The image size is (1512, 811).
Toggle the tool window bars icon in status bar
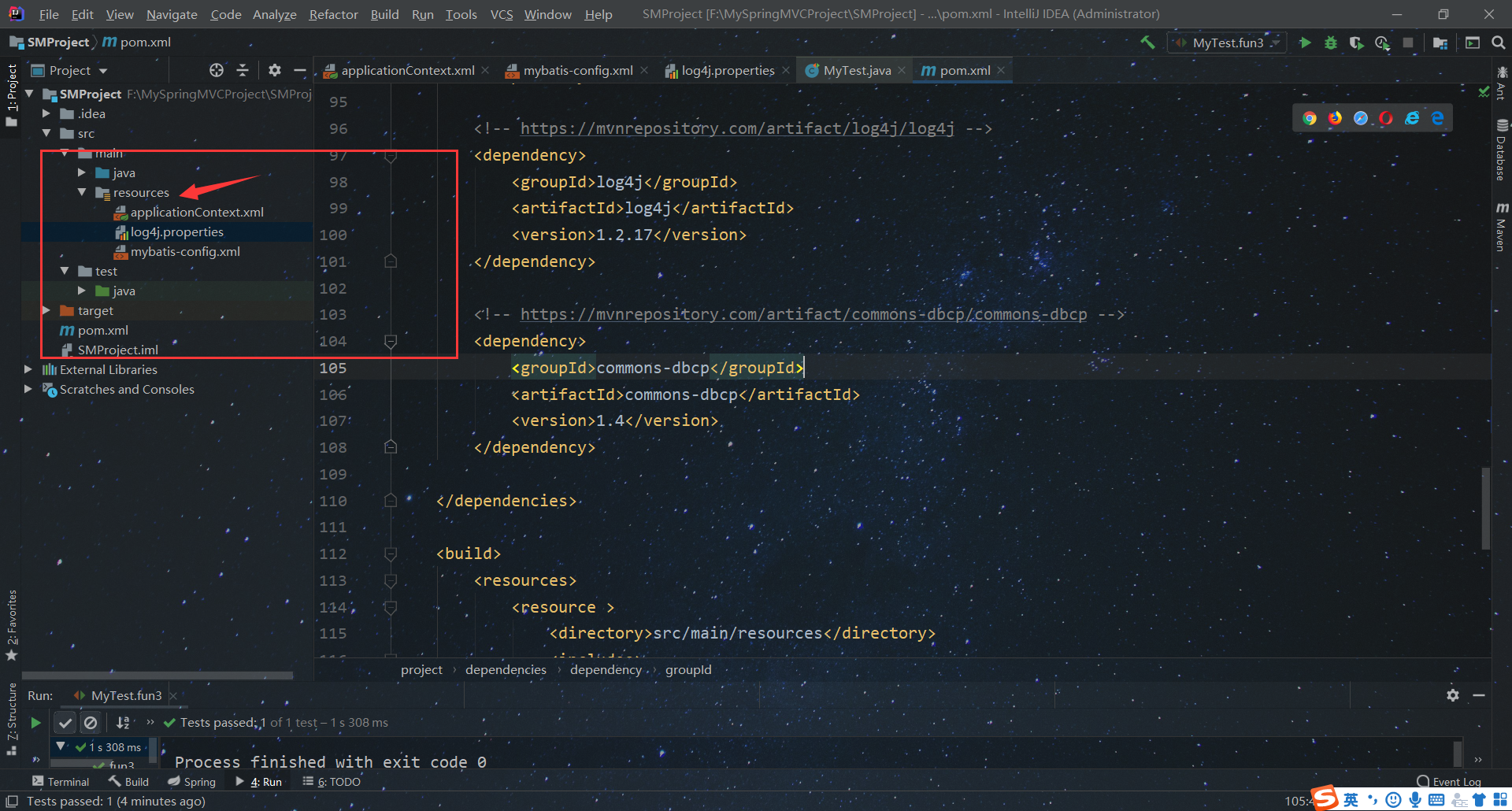12,802
